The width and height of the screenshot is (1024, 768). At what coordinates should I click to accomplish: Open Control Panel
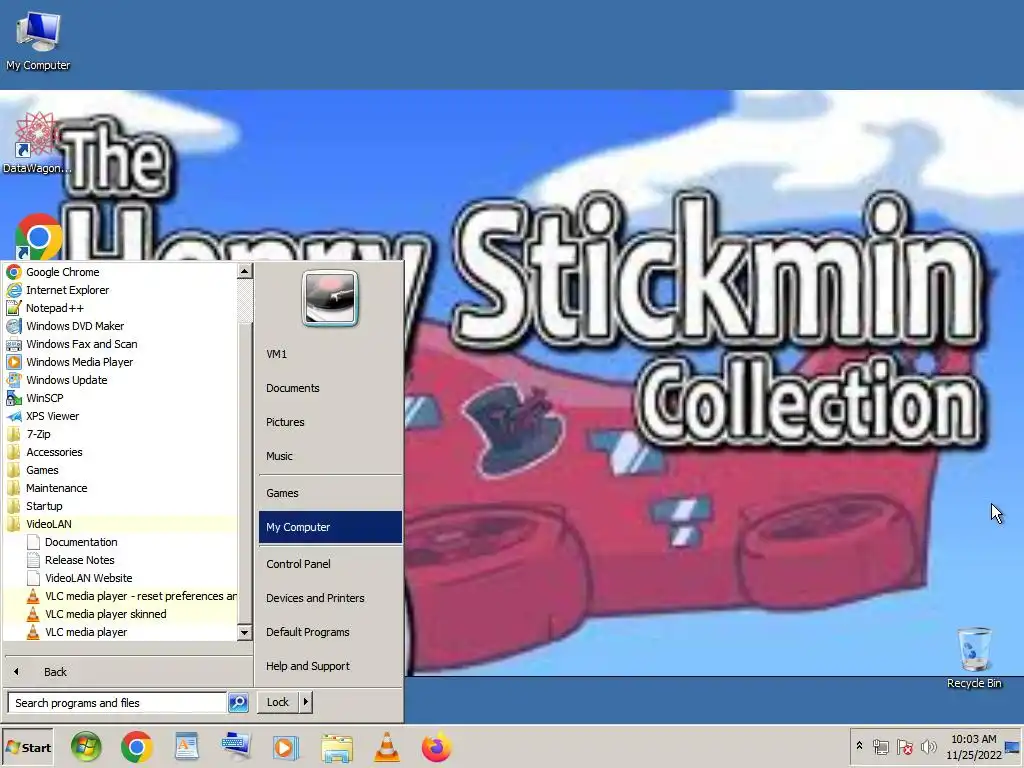click(x=330, y=564)
